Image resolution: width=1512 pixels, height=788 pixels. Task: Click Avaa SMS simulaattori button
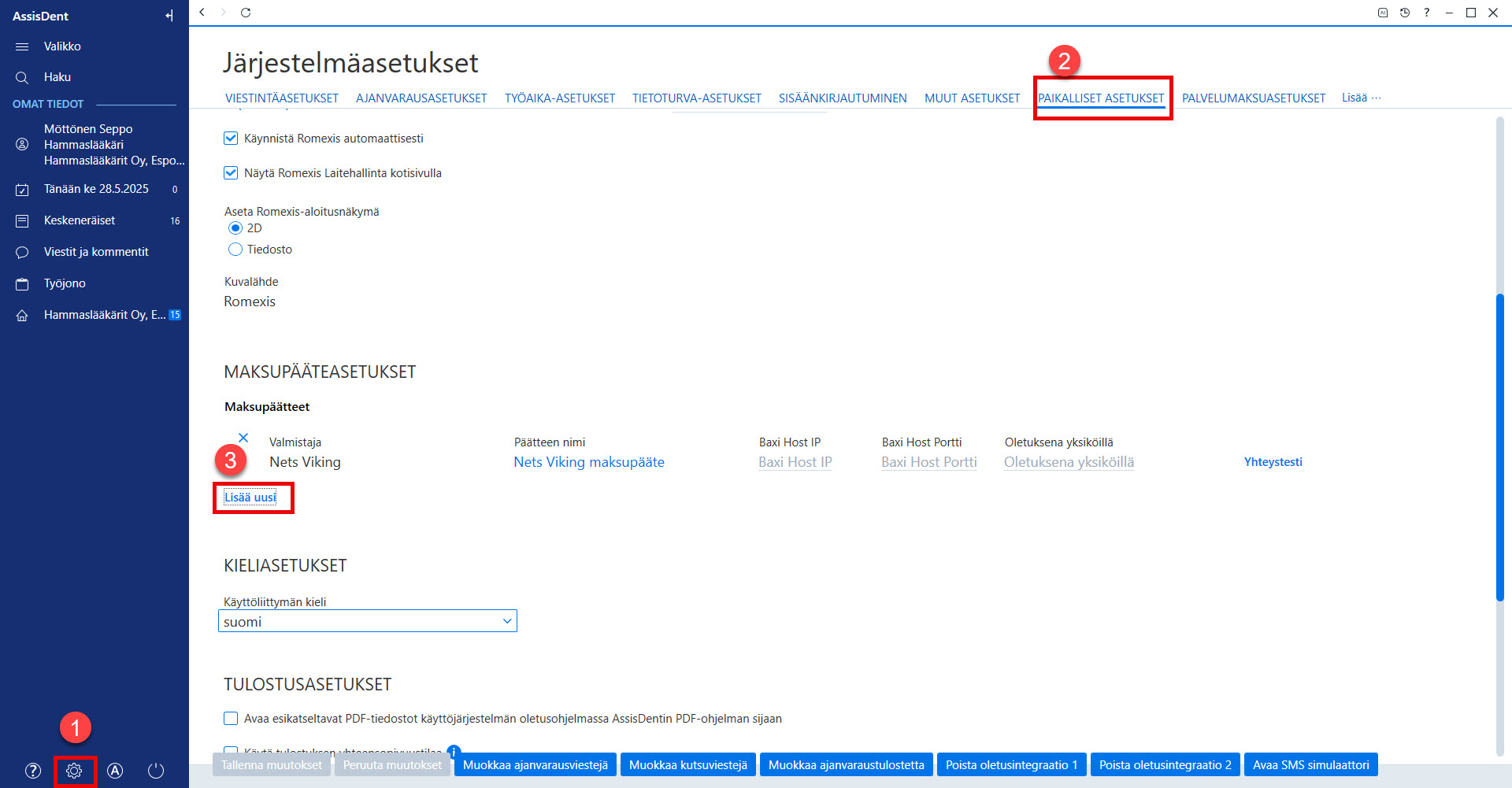click(x=1311, y=765)
